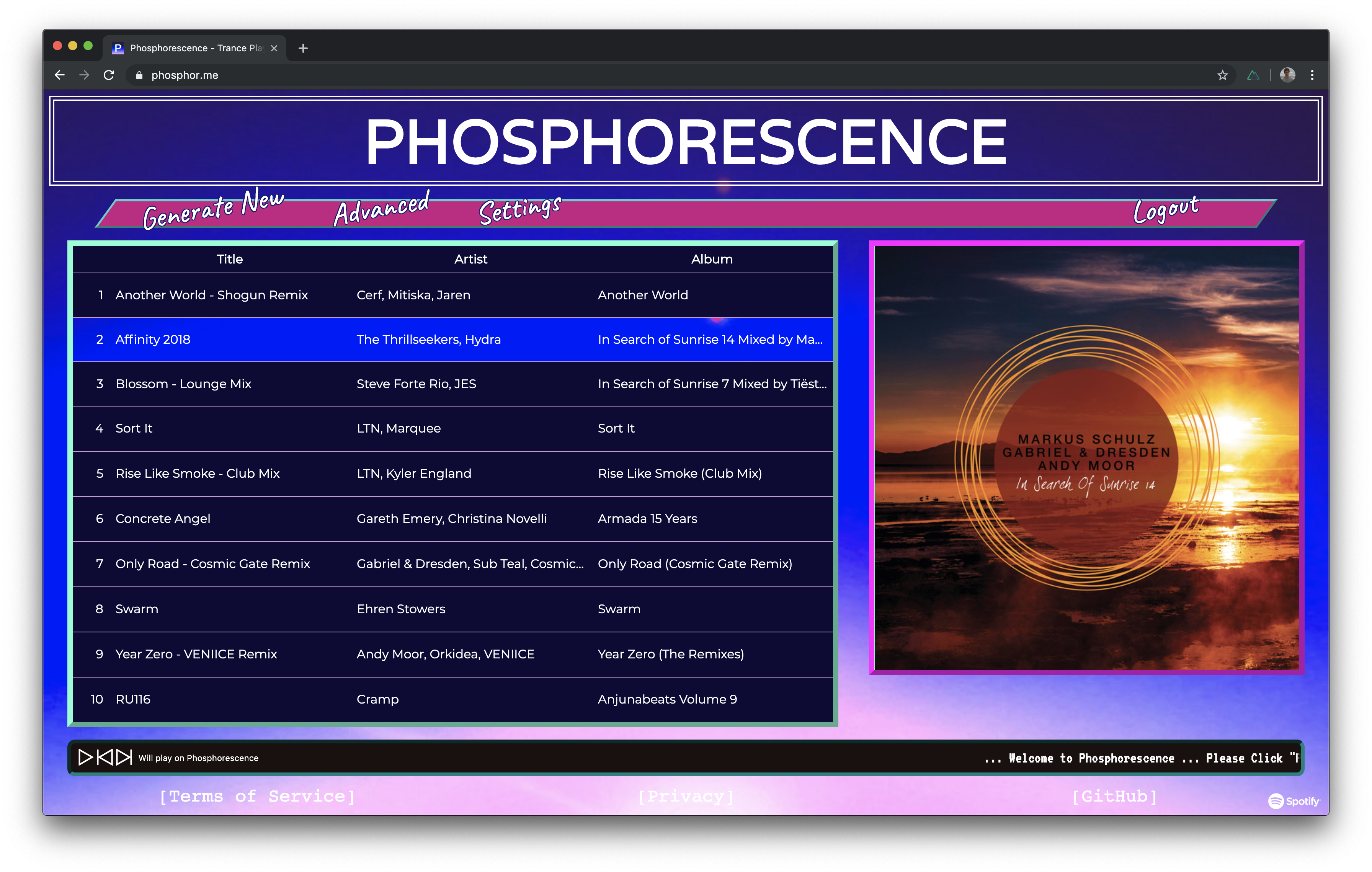Click the Spotify logo
The image size is (1372, 872).
tap(1294, 801)
